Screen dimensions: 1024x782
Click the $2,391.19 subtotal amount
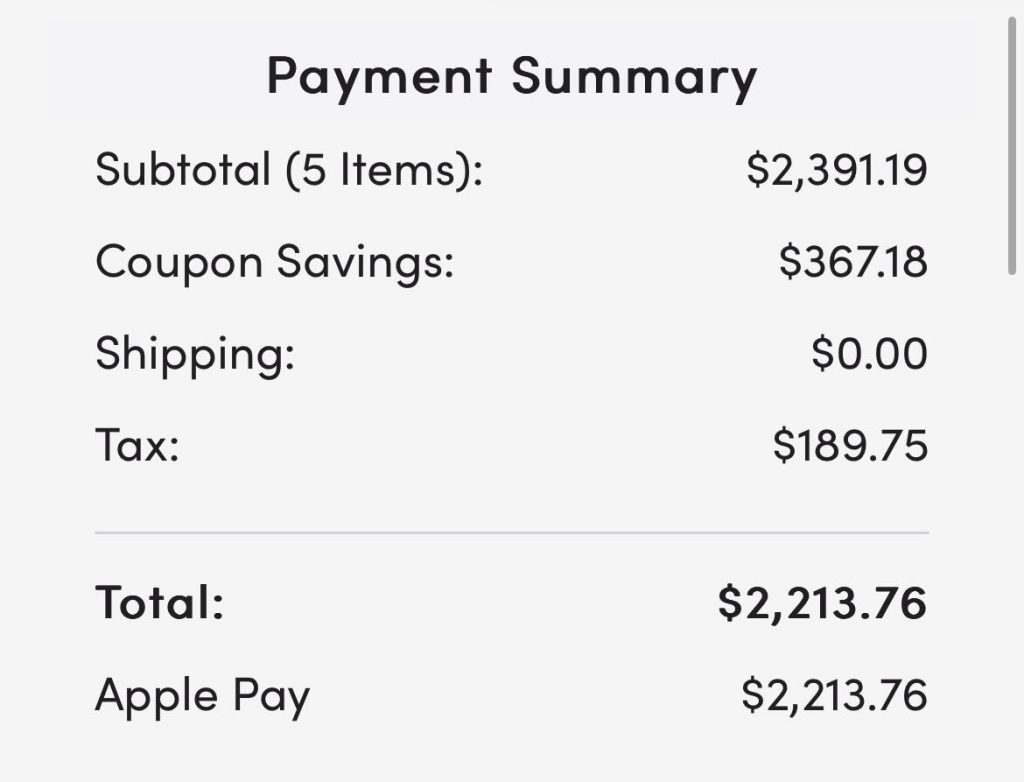836,169
